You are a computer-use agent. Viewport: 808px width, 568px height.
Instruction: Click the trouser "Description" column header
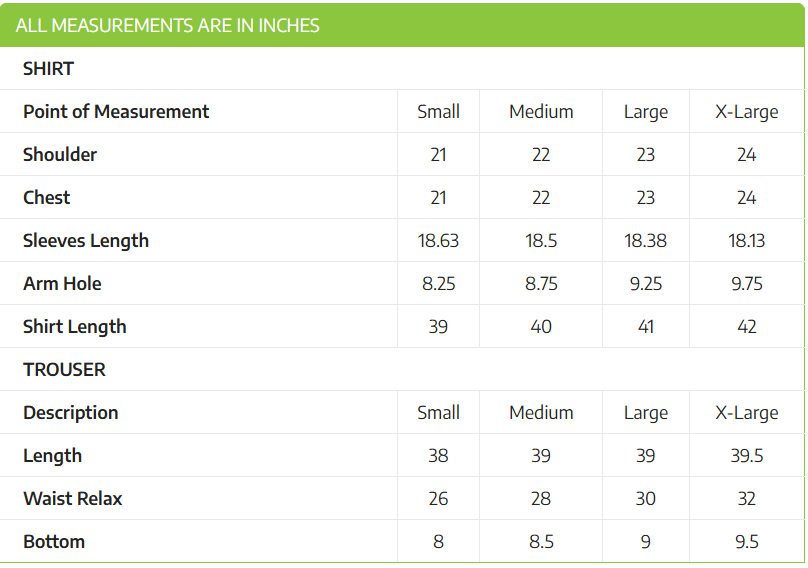click(71, 413)
